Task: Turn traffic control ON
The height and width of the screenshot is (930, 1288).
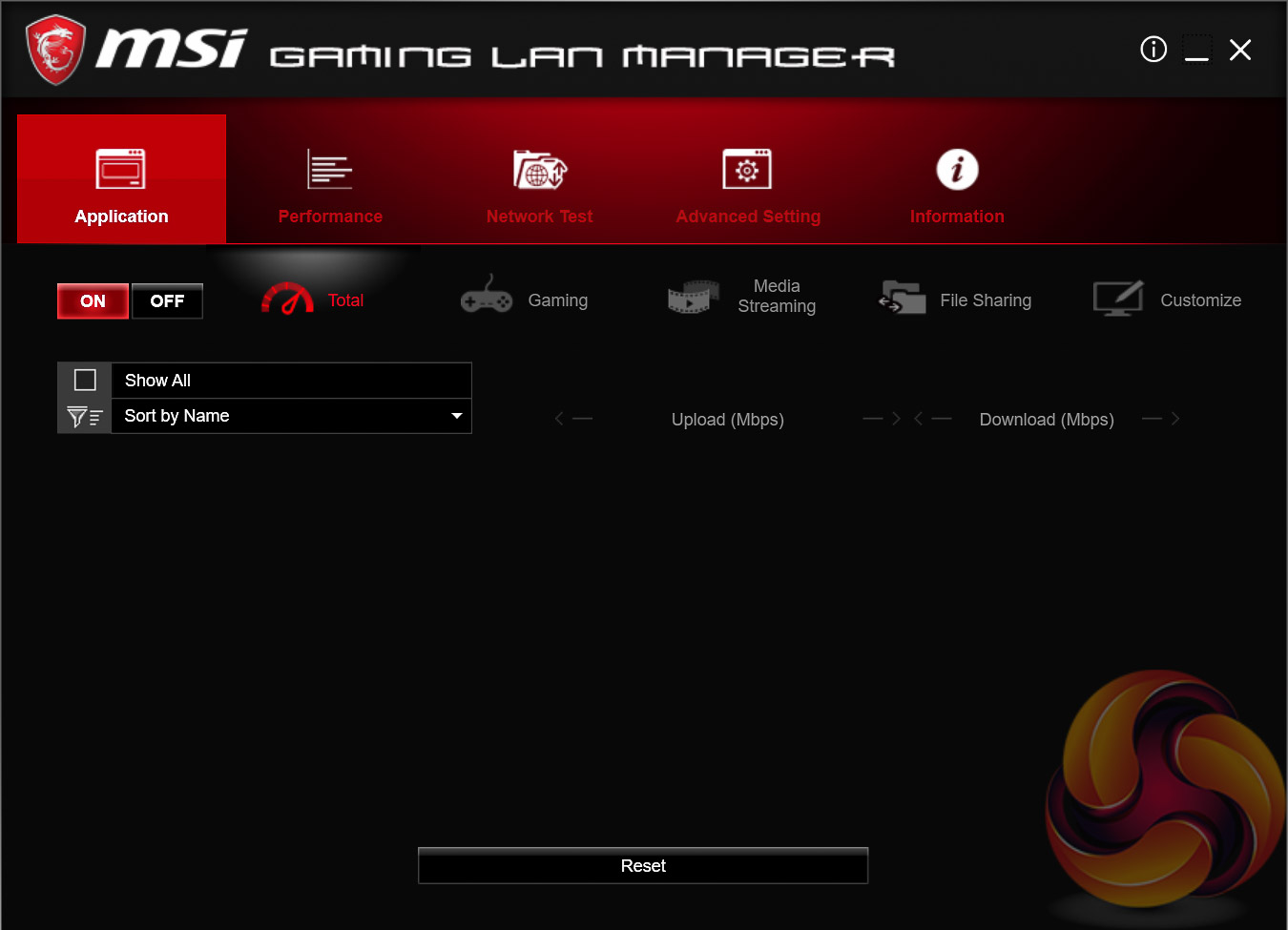Action: click(93, 301)
